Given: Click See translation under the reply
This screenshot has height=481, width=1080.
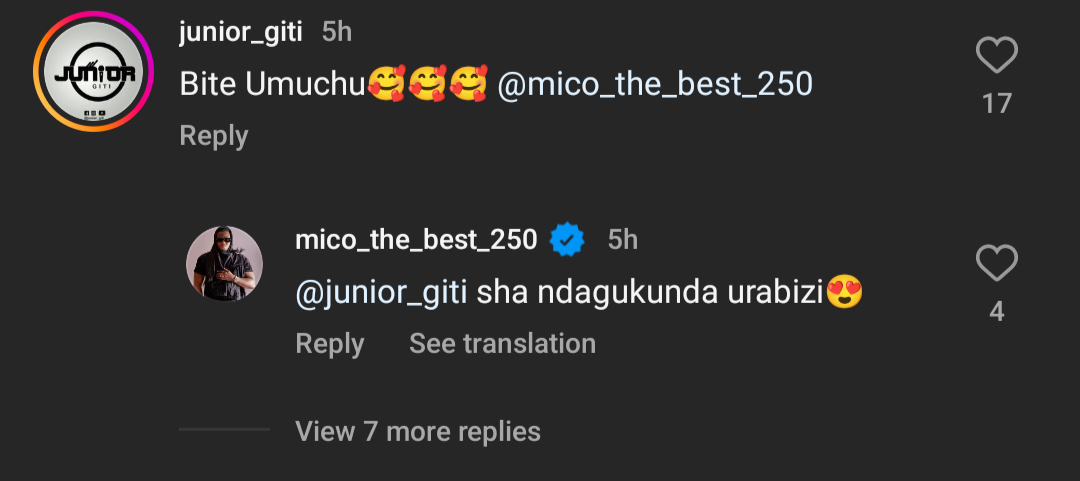Looking at the screenshot, I should coord(502,344).
